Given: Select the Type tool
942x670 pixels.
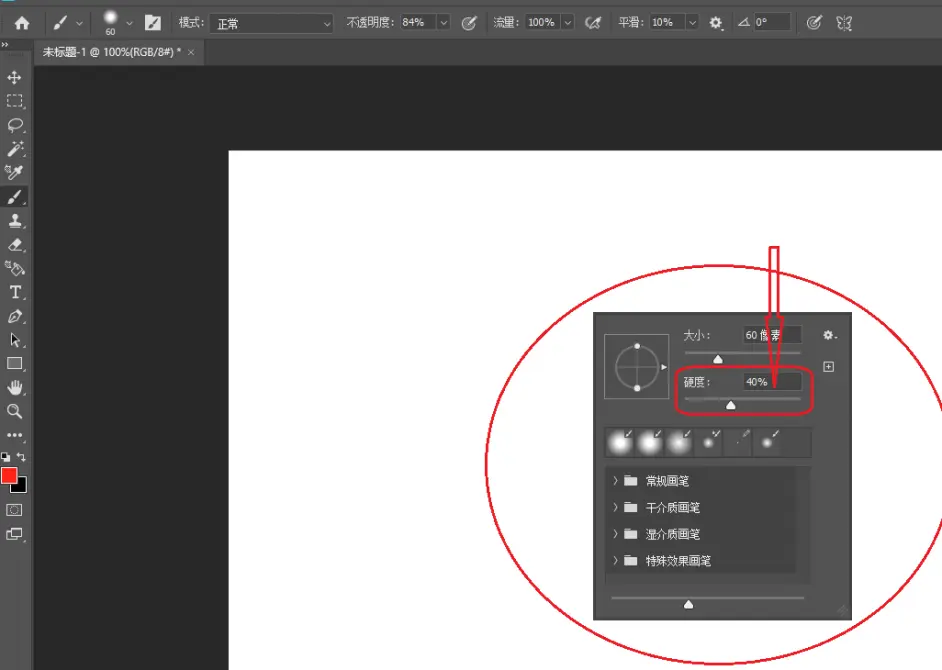Looking at the screenshot, I should (x=14, y=292).
